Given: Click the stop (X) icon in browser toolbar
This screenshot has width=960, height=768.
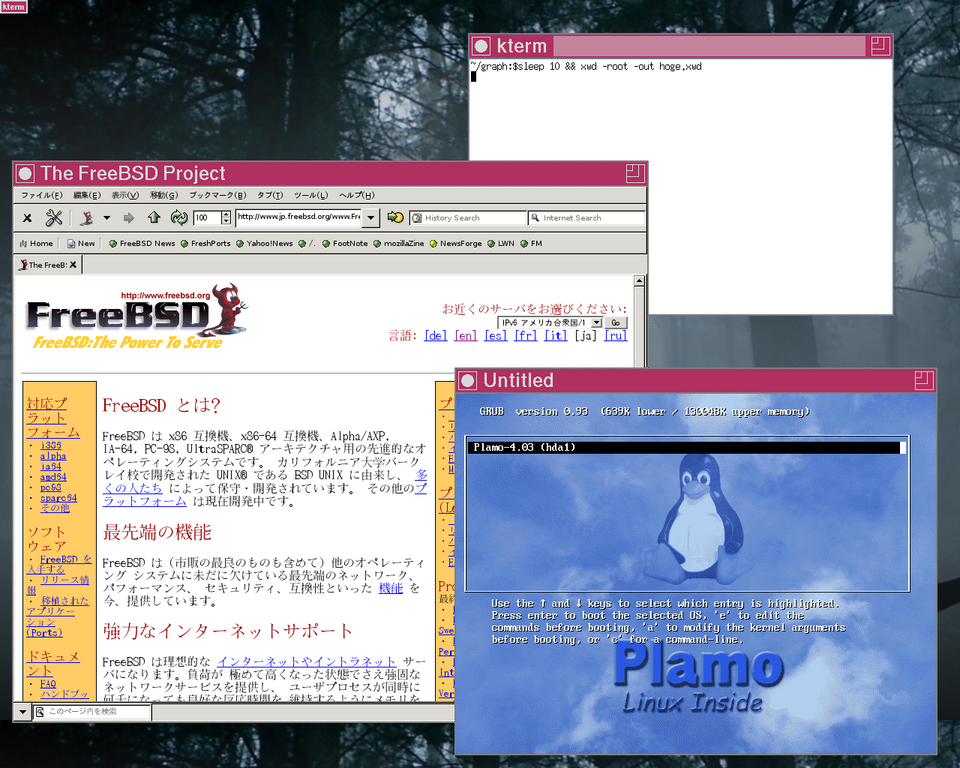Looking at the screenshot, I should (x=27, y=217).
